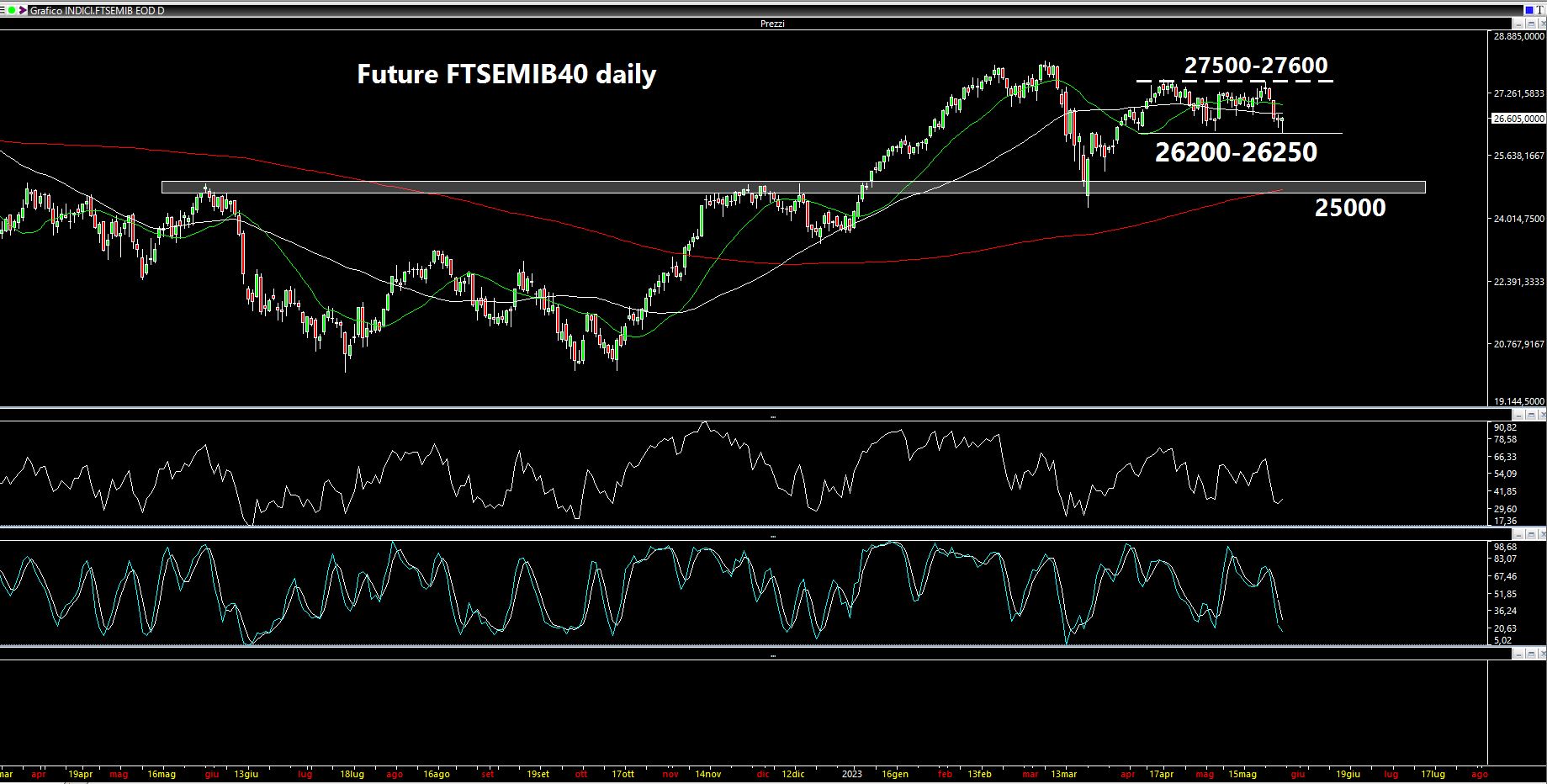Click the 90,82 RSI axis value
This screenshot has height=784, width=1547.
1505,427
